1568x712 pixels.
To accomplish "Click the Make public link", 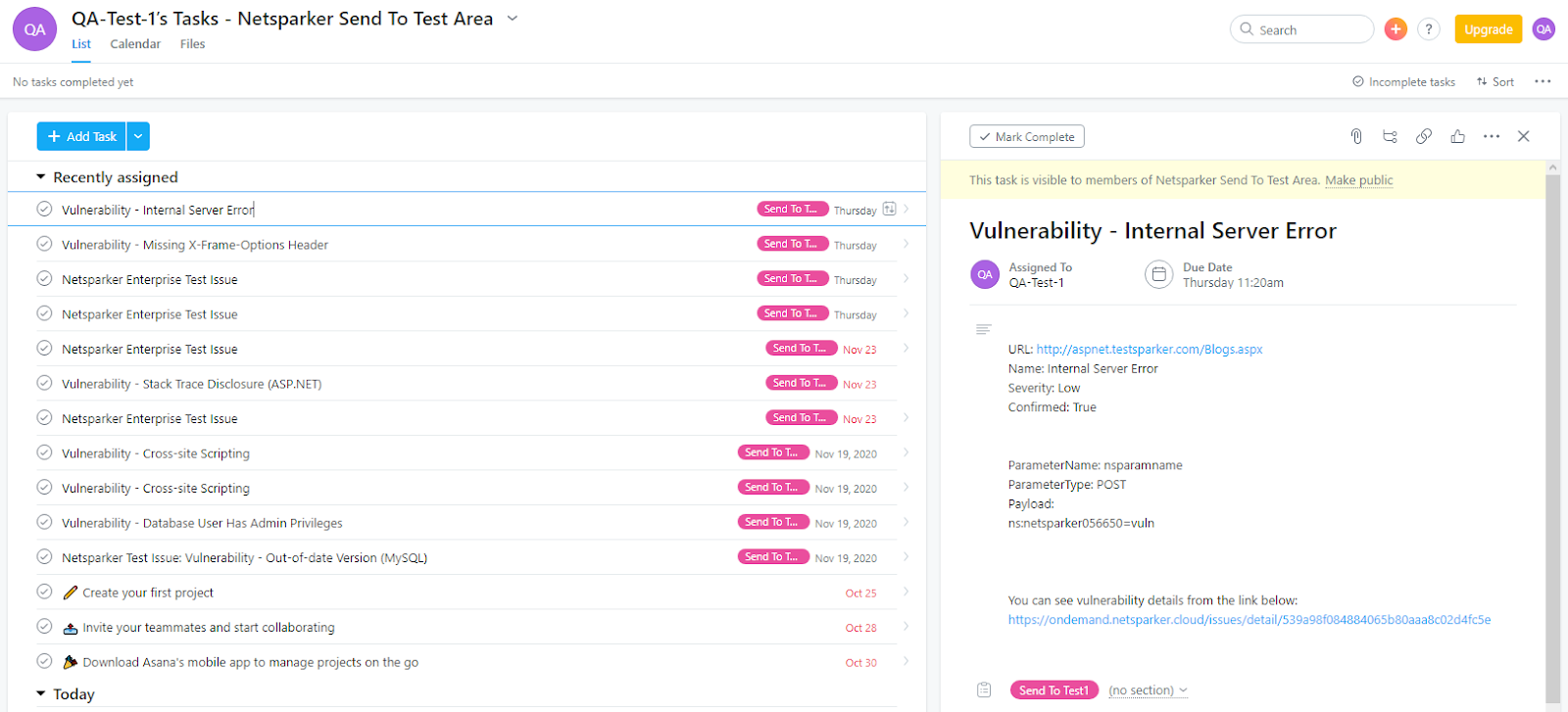I will tap(1358, 180).
